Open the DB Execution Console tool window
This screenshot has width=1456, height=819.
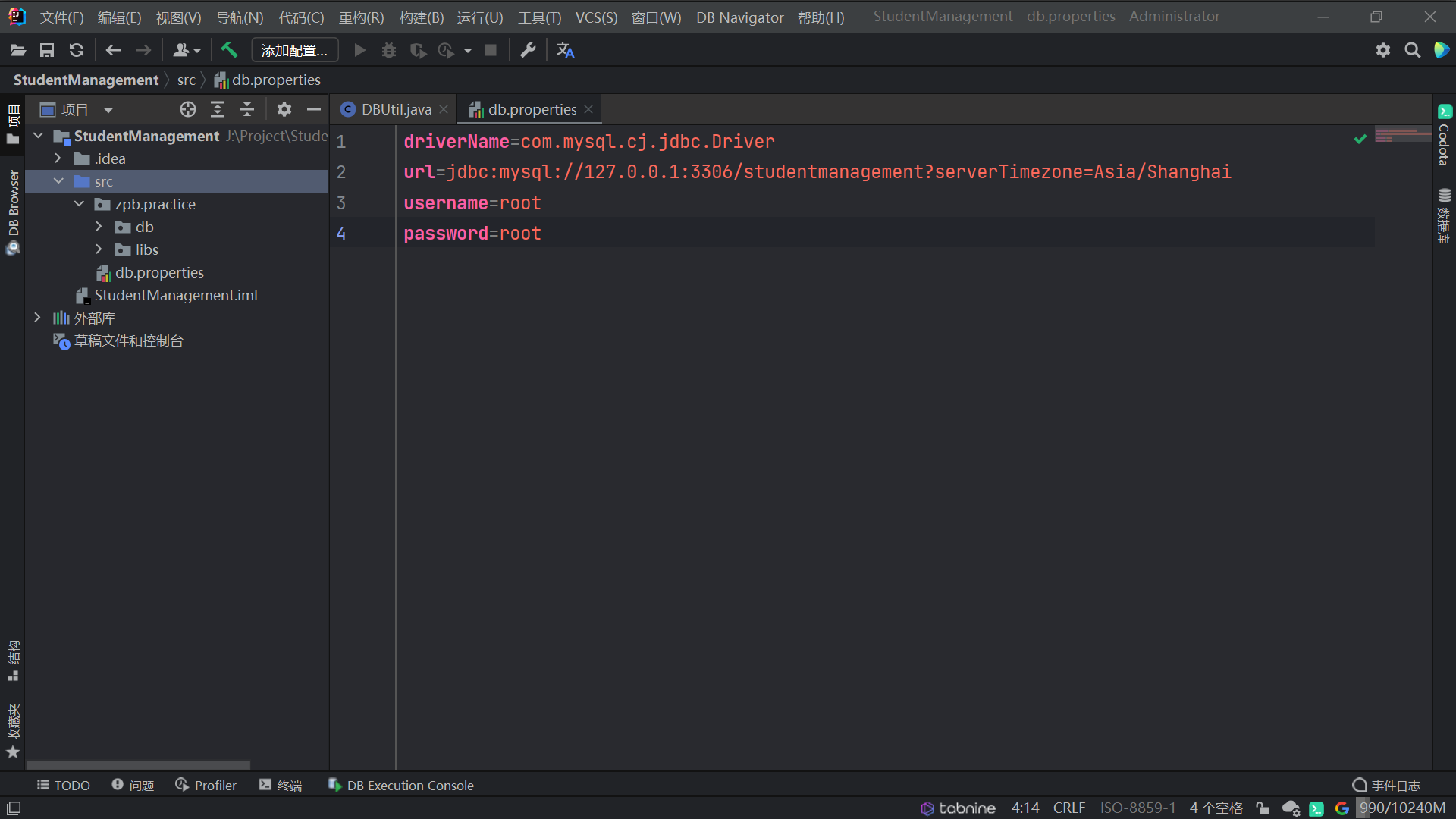[400, 786]
